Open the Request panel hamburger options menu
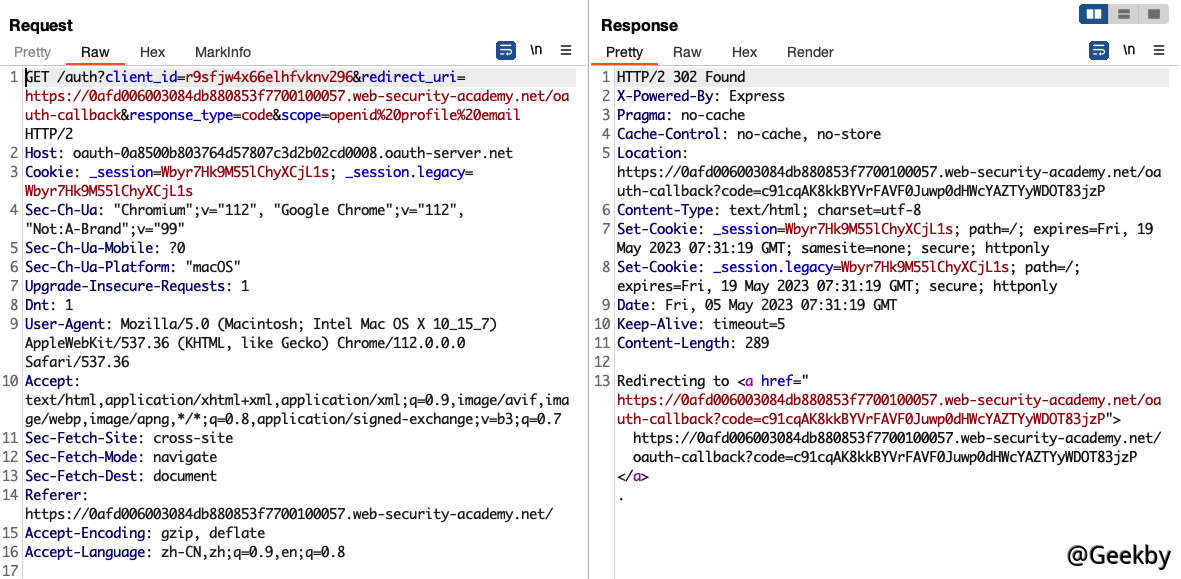 tap(566, 50)
